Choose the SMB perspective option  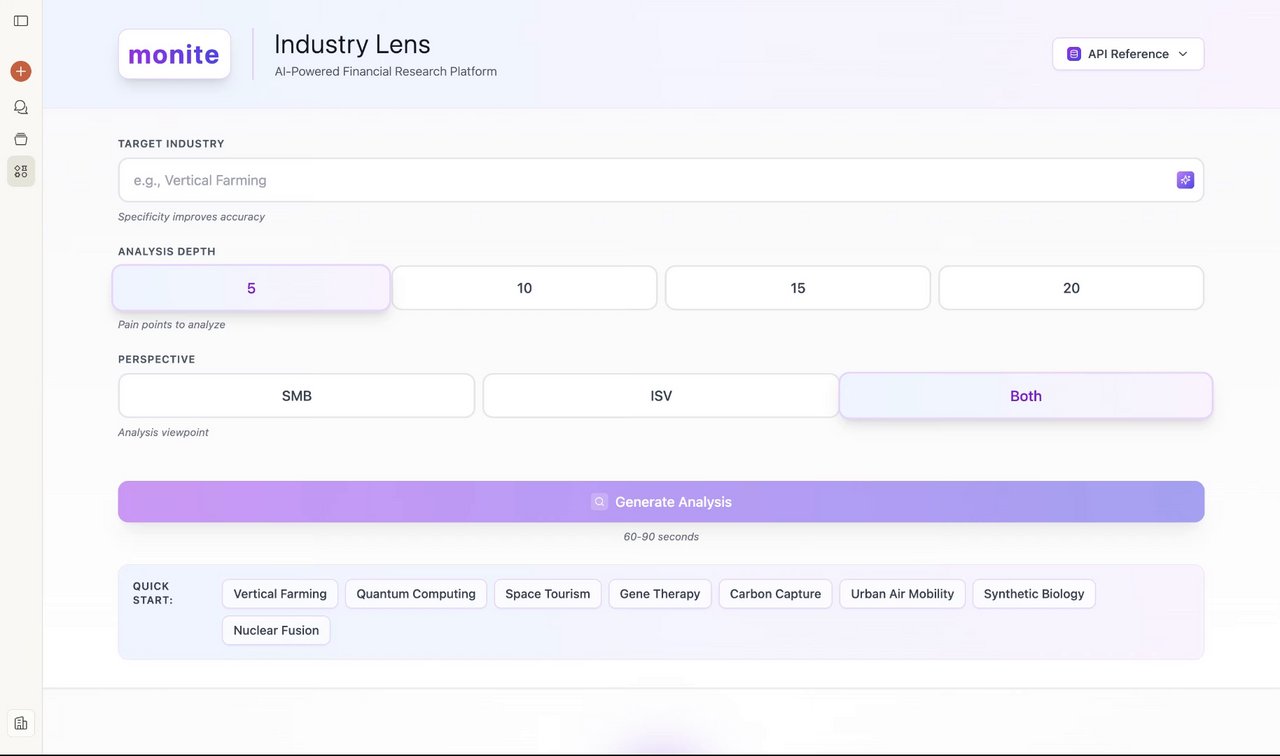coord(297,396)
